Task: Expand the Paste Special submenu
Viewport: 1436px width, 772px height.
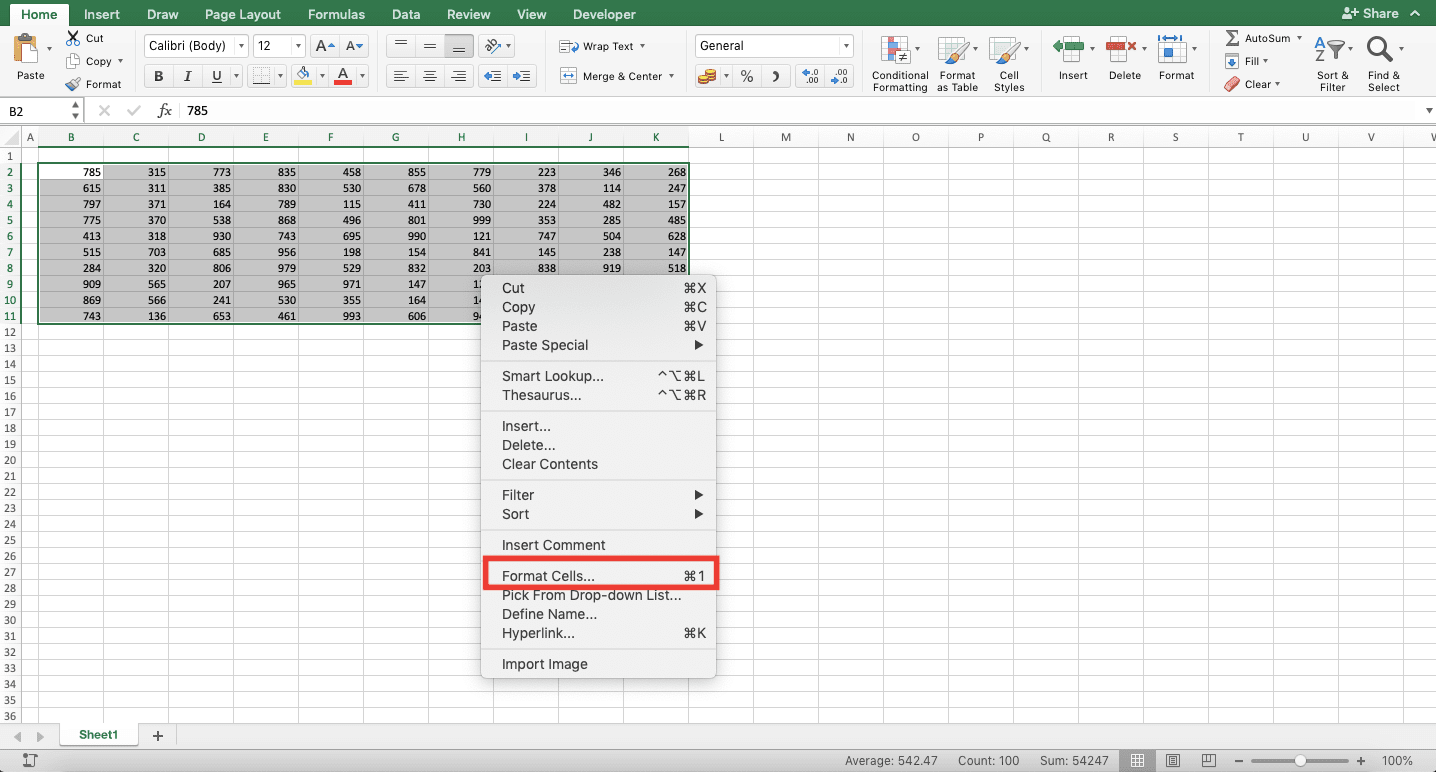Action: (544, 345)
